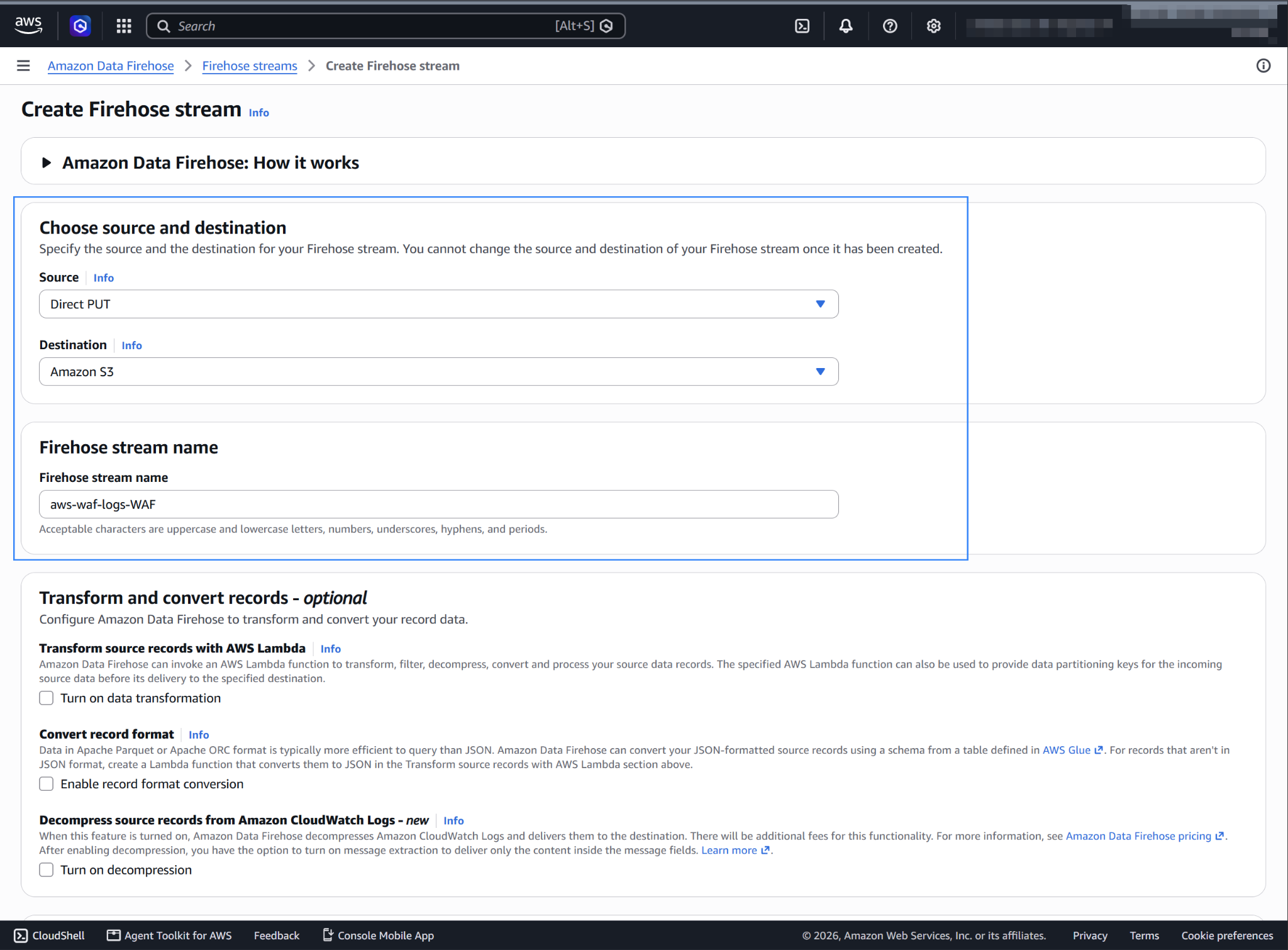Click Feedback in the footer
The width and height of the screenshot is (1288, 950).
[277, 936]
